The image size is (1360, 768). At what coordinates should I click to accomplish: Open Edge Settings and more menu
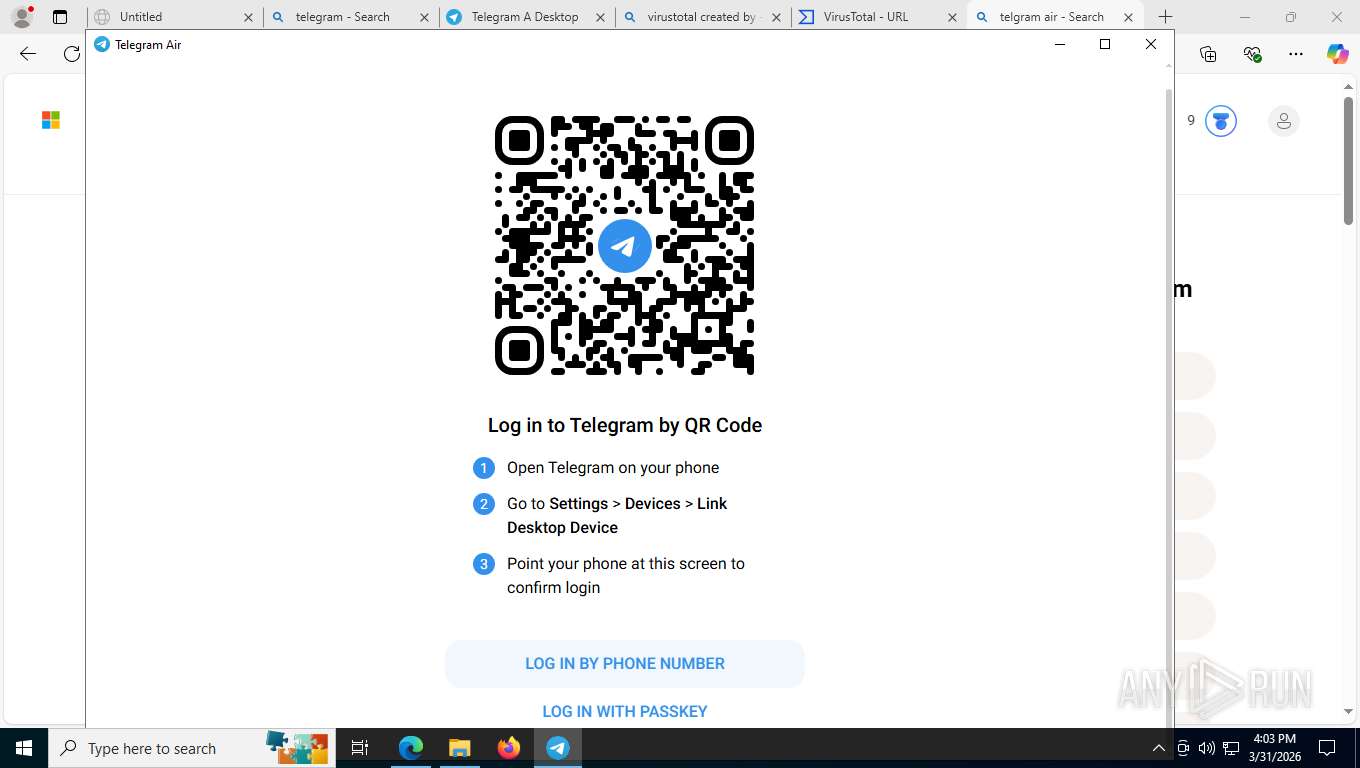[1296, 54]
